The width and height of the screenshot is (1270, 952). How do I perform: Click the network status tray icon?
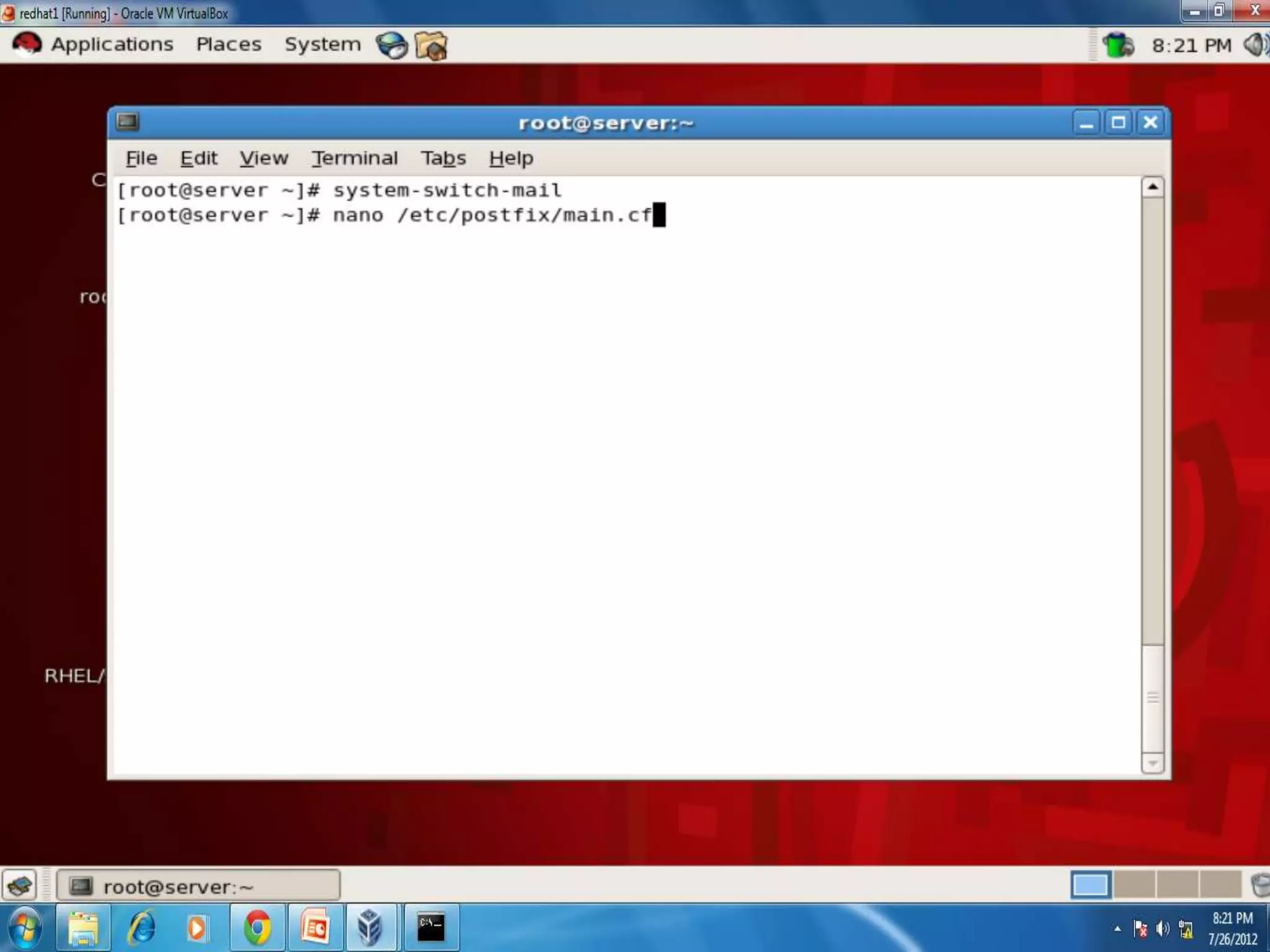click(1118, 45)
